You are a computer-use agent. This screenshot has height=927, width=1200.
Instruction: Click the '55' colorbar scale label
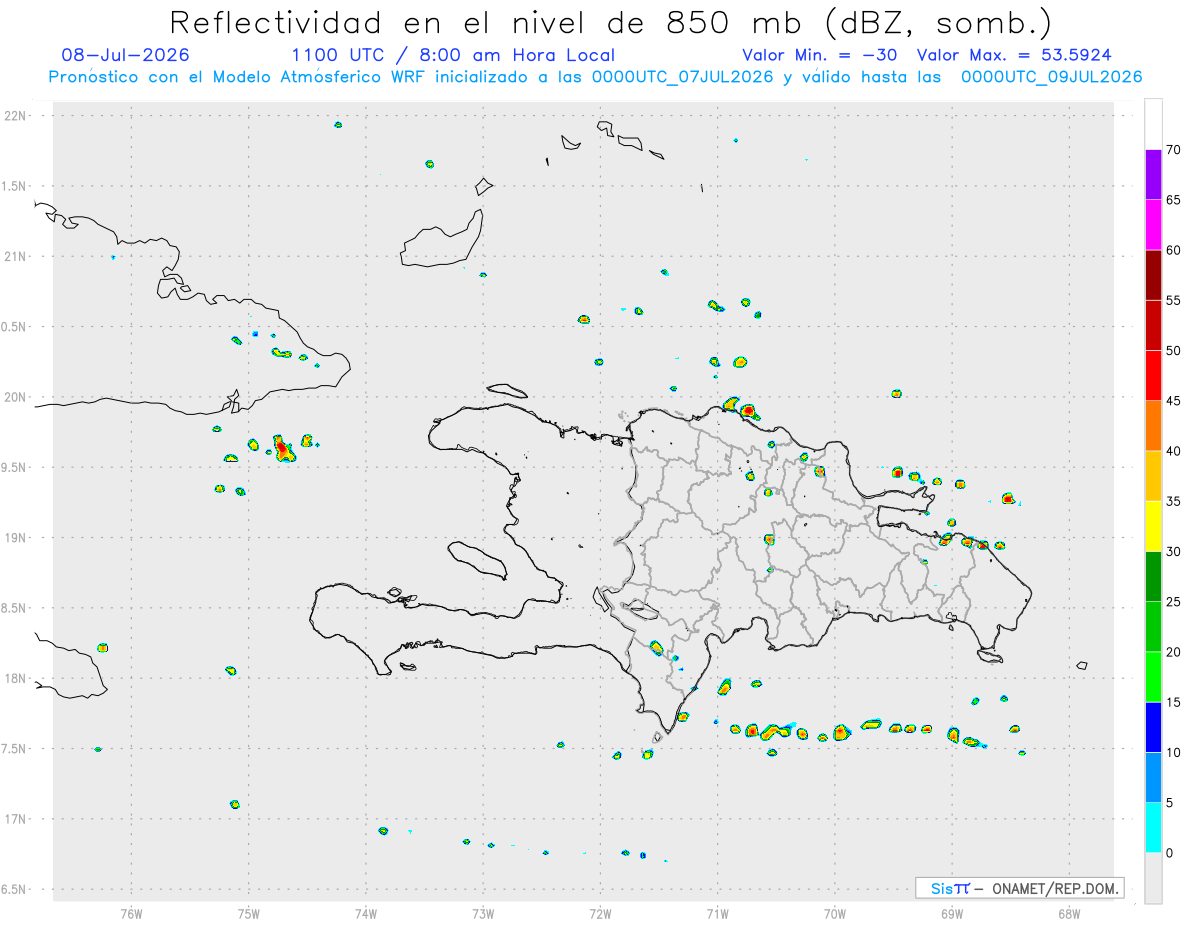tap(1173, 300)
